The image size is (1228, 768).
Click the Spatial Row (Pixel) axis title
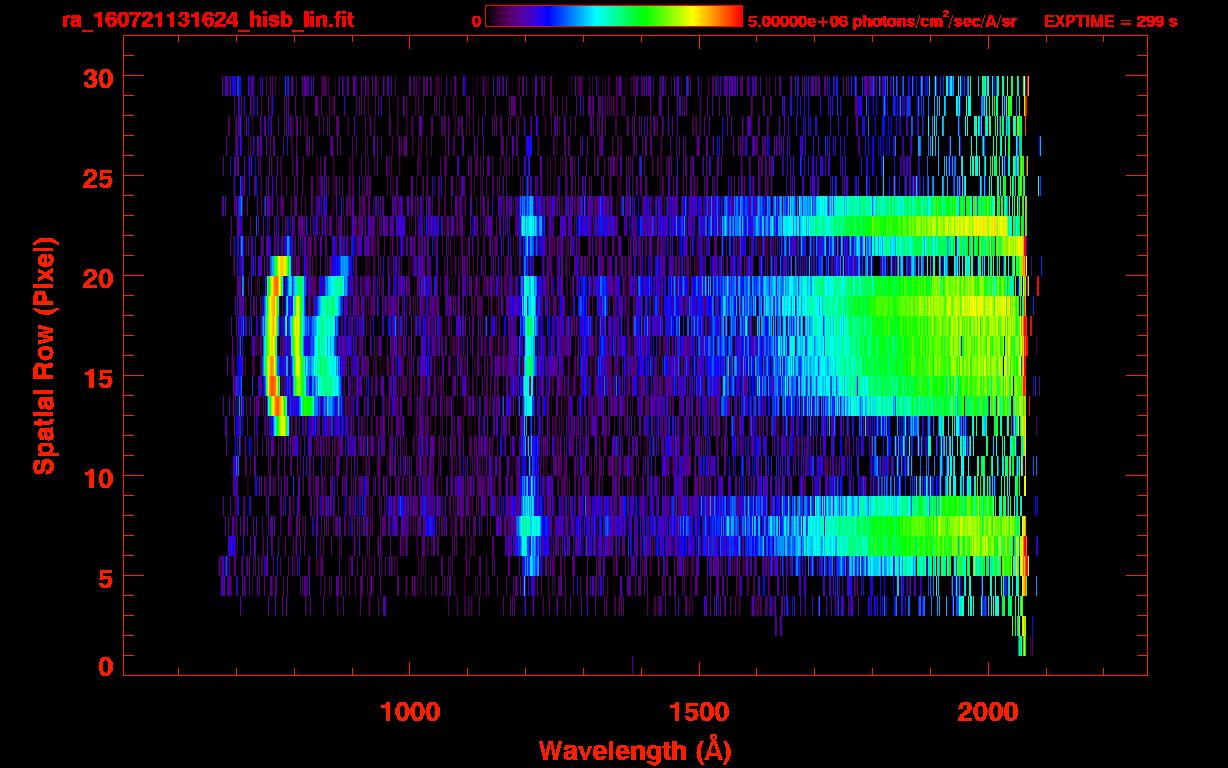(44, 355)
